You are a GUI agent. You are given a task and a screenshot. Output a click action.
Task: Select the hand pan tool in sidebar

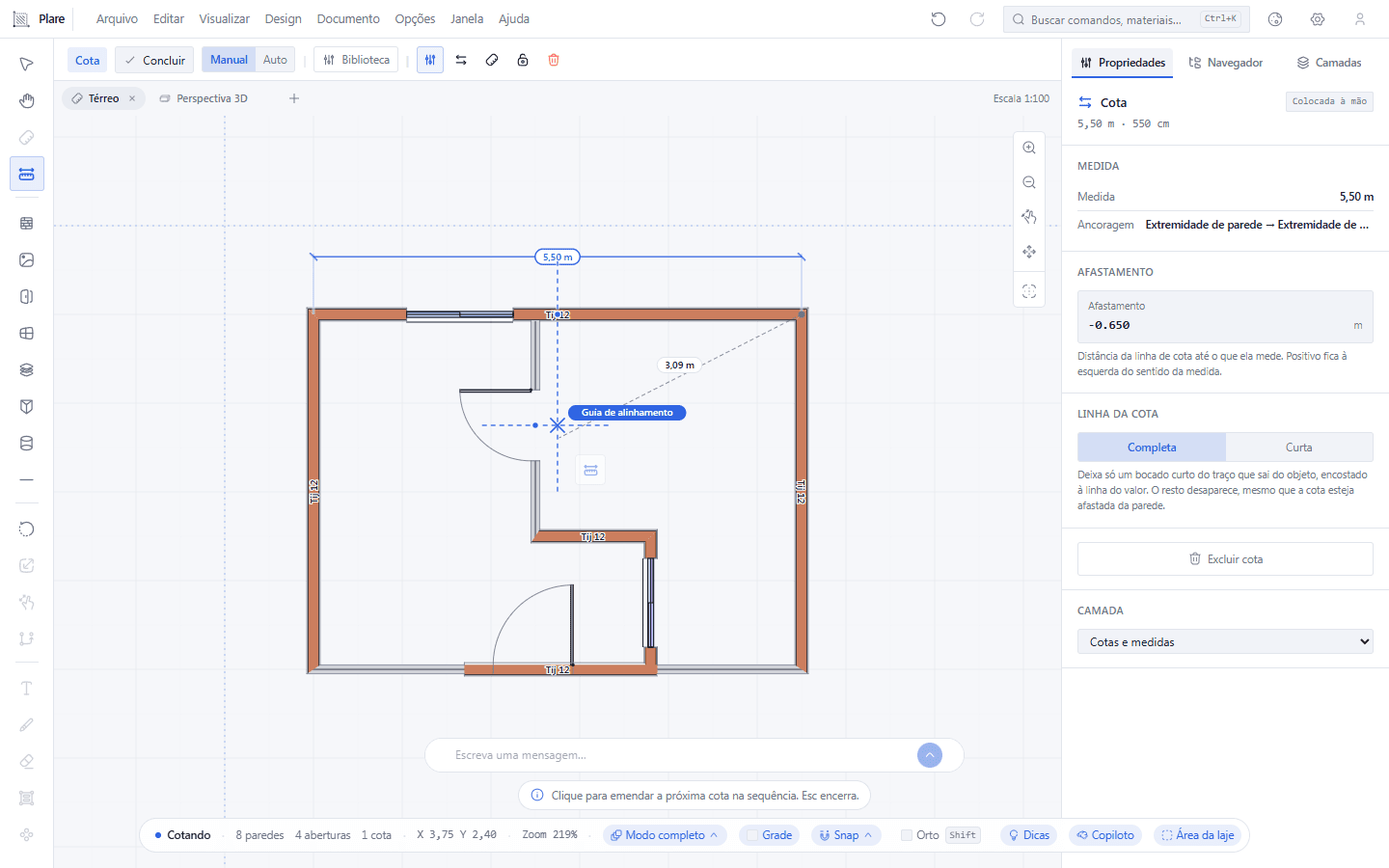(x=27, y=101)
